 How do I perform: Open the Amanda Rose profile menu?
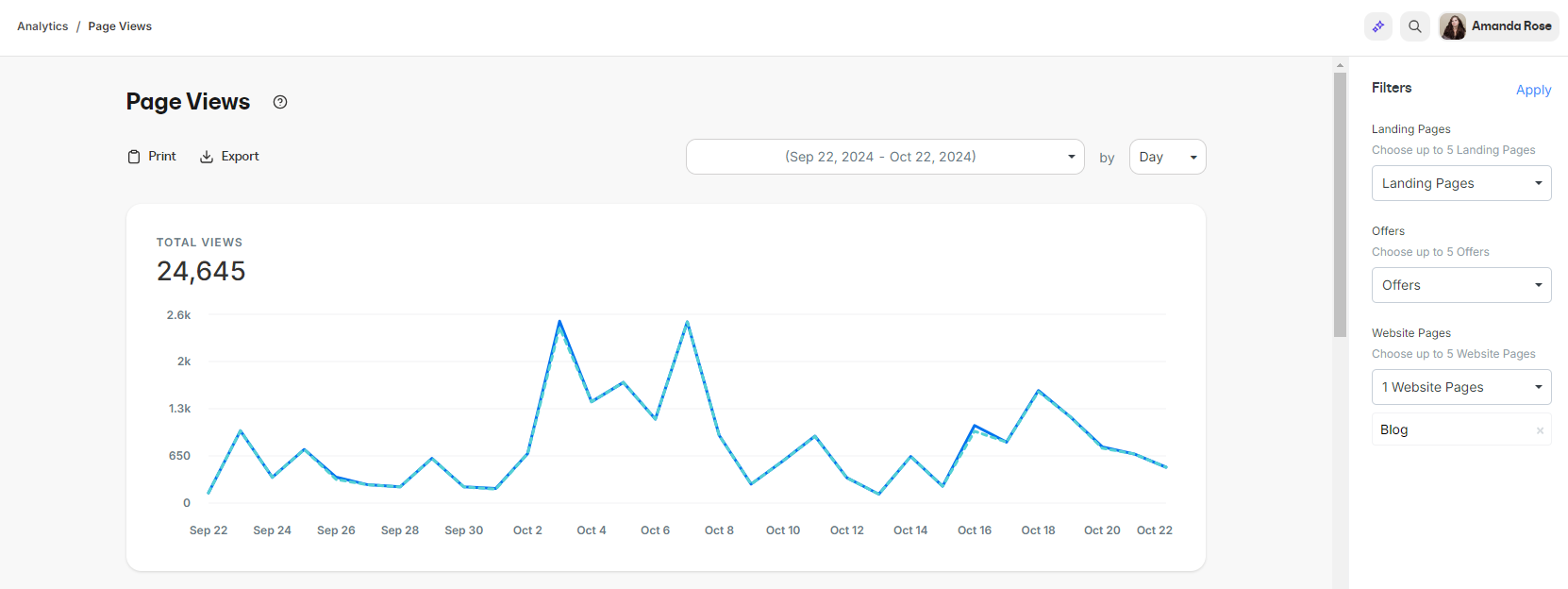coord(1498,26)
